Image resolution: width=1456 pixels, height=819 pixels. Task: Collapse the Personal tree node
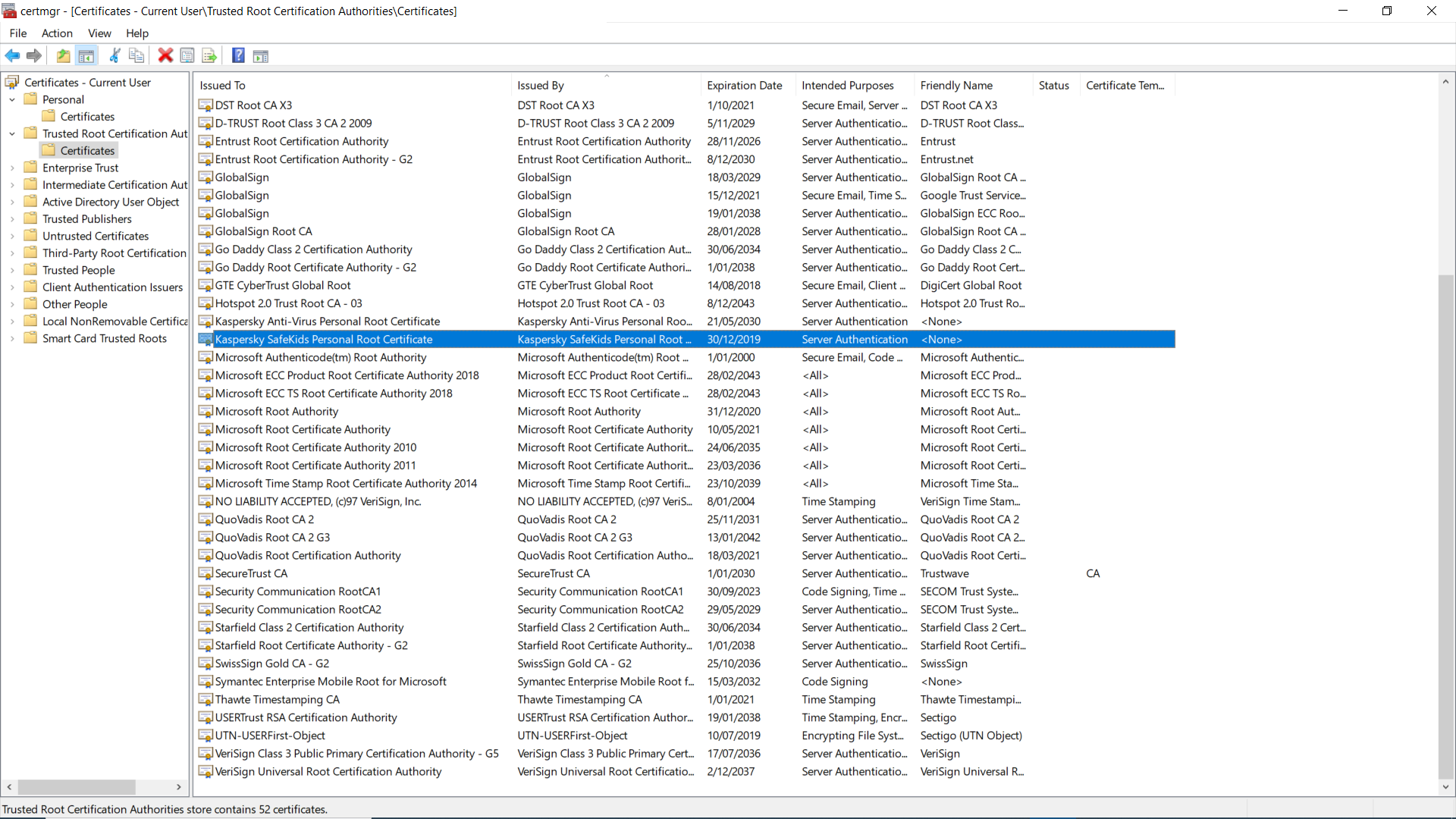coord(12,99)
